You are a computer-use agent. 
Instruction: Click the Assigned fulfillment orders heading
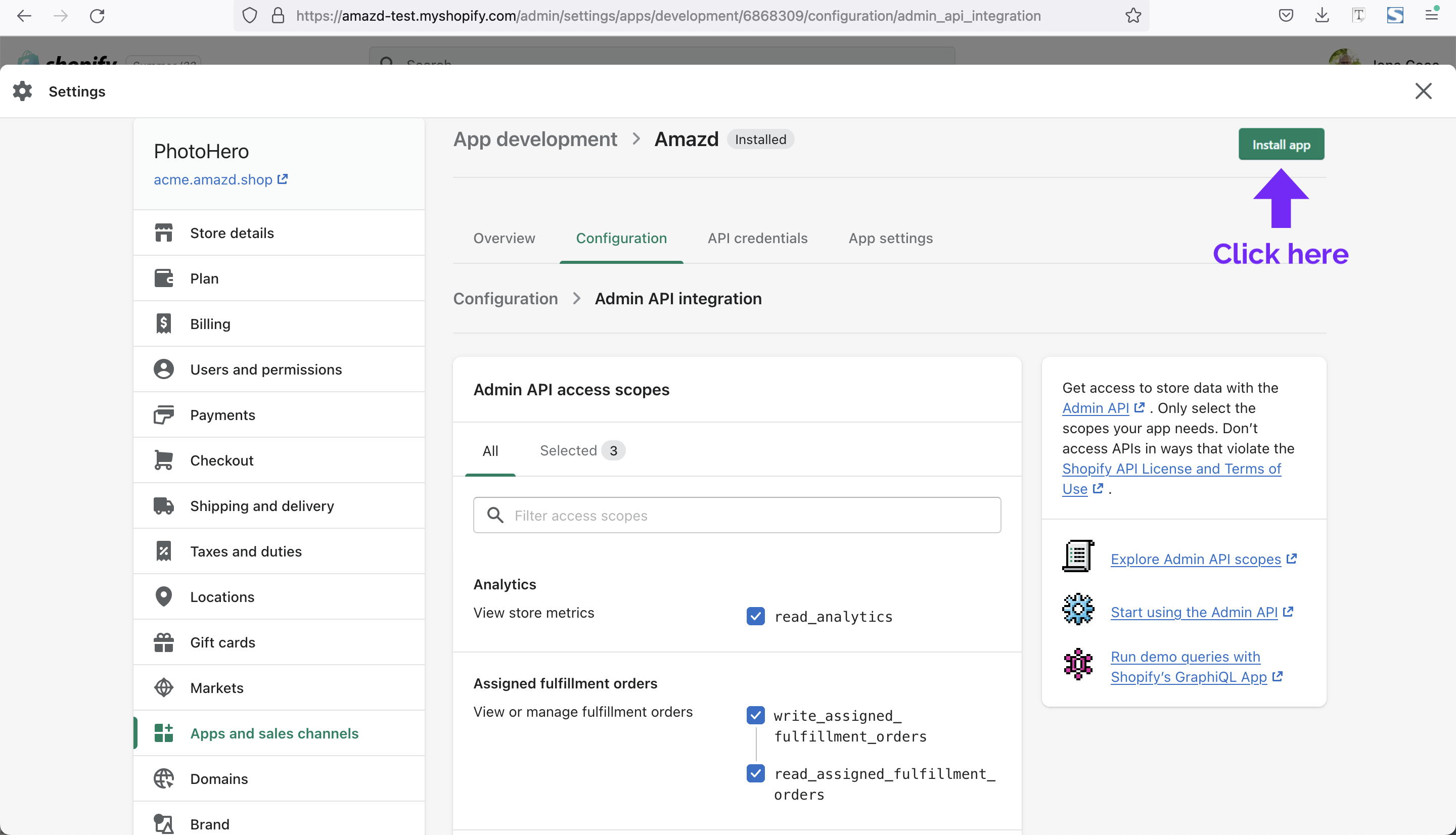[x=565, y=683]
